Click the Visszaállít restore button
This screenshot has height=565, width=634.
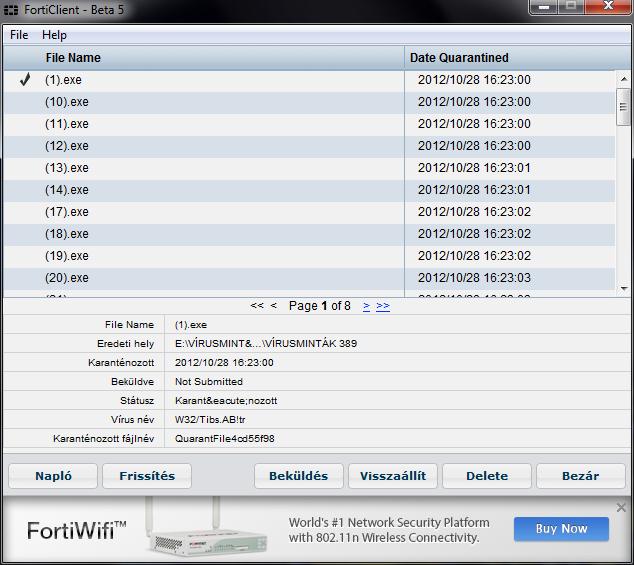(x=393, y=476)
